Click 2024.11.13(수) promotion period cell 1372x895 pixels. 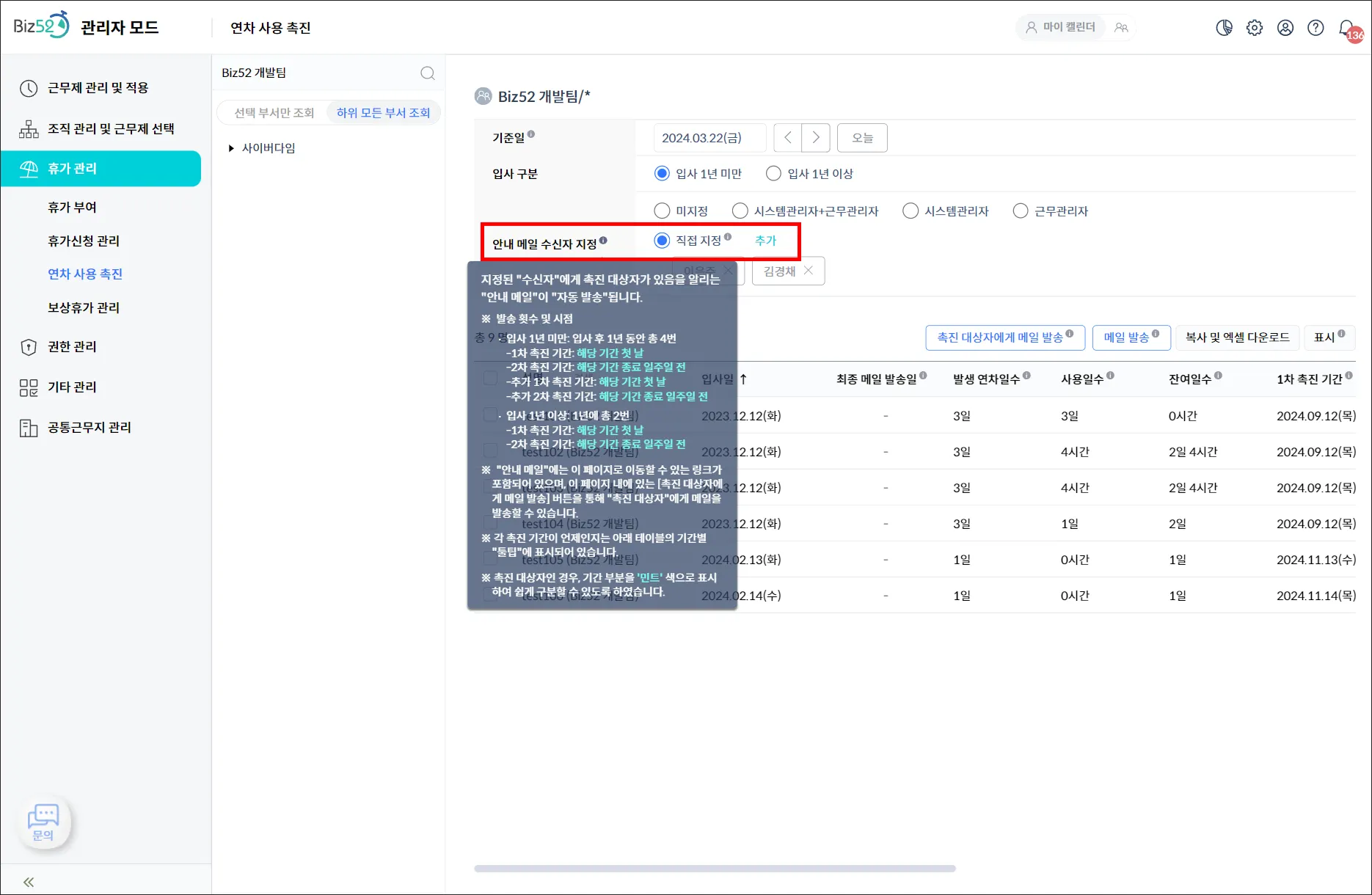1316,560
